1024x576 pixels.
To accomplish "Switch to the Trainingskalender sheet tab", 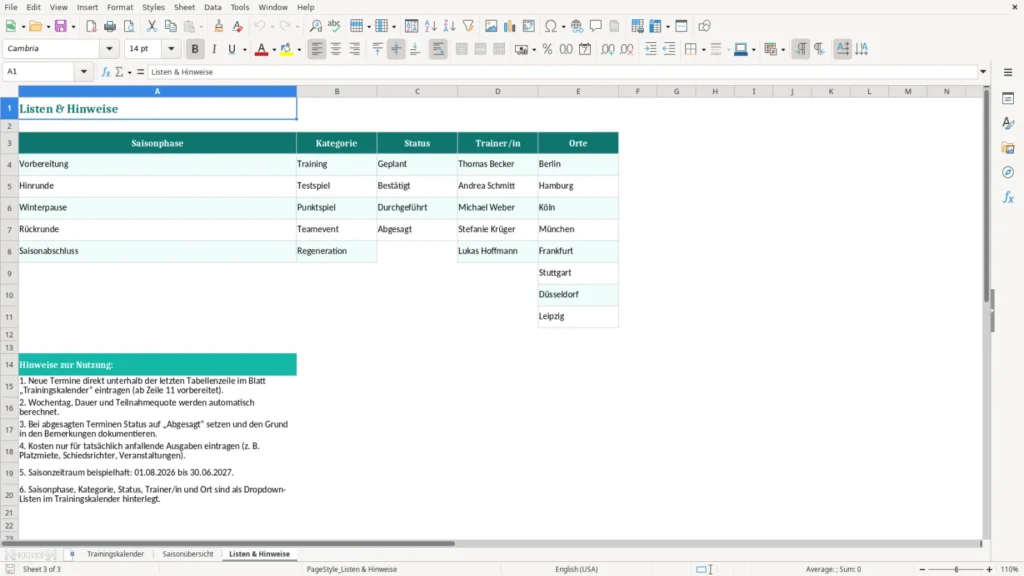I will click(115, 554).
